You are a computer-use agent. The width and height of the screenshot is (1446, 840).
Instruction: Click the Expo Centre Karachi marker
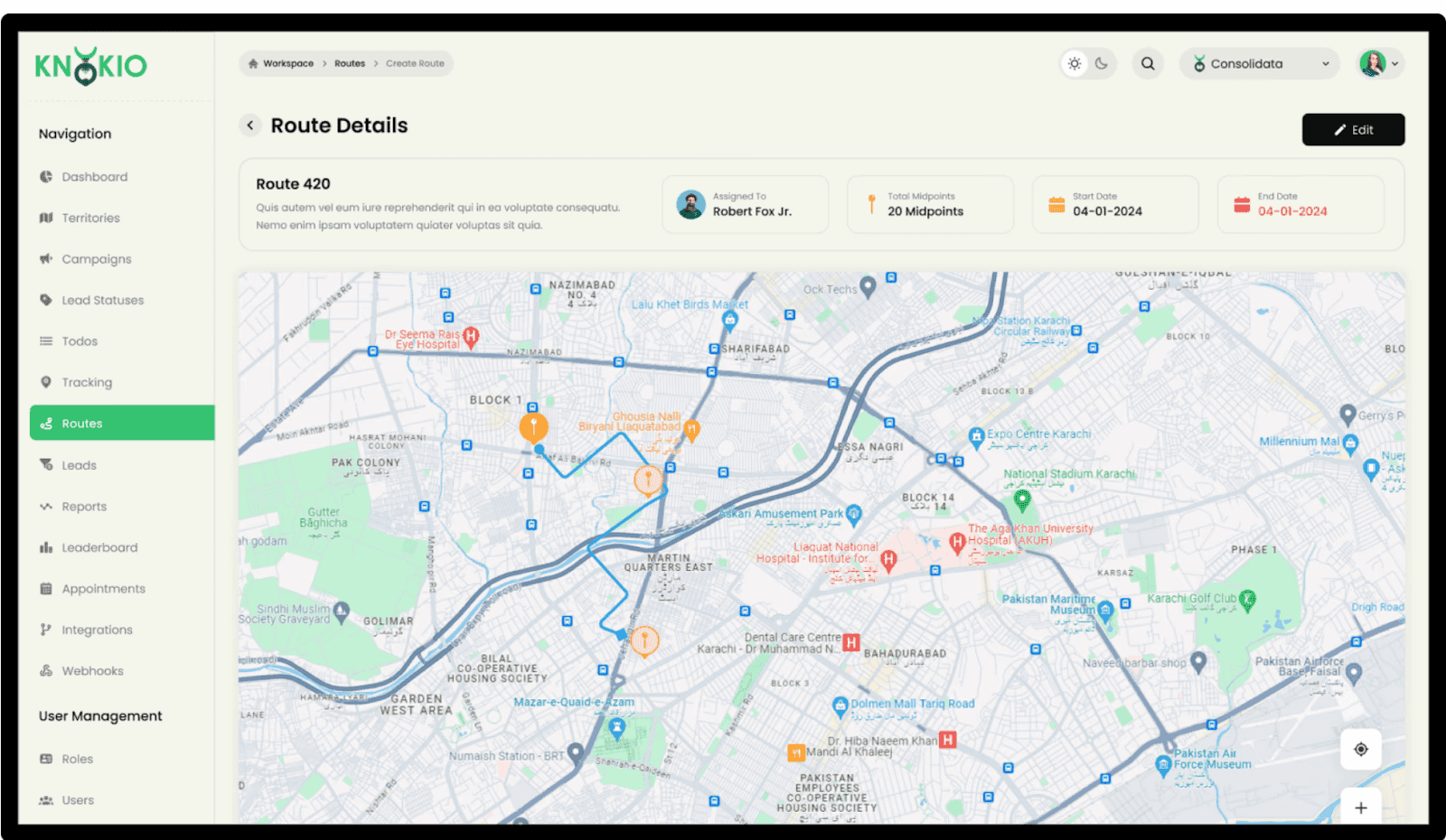[976, 438]
